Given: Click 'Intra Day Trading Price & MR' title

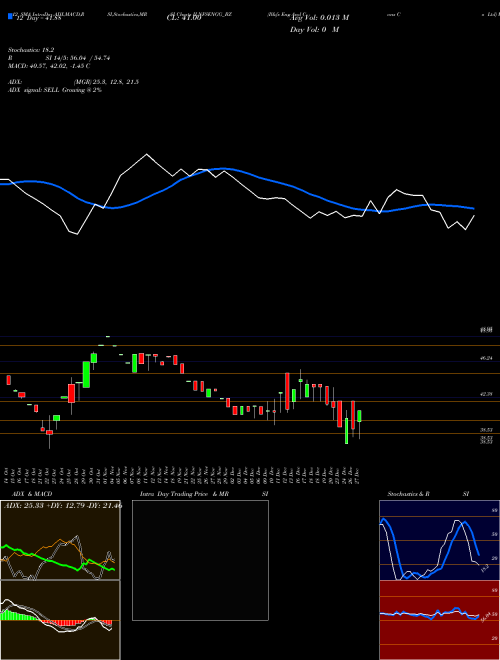Looking at the screenshot, I should (184, 494).
